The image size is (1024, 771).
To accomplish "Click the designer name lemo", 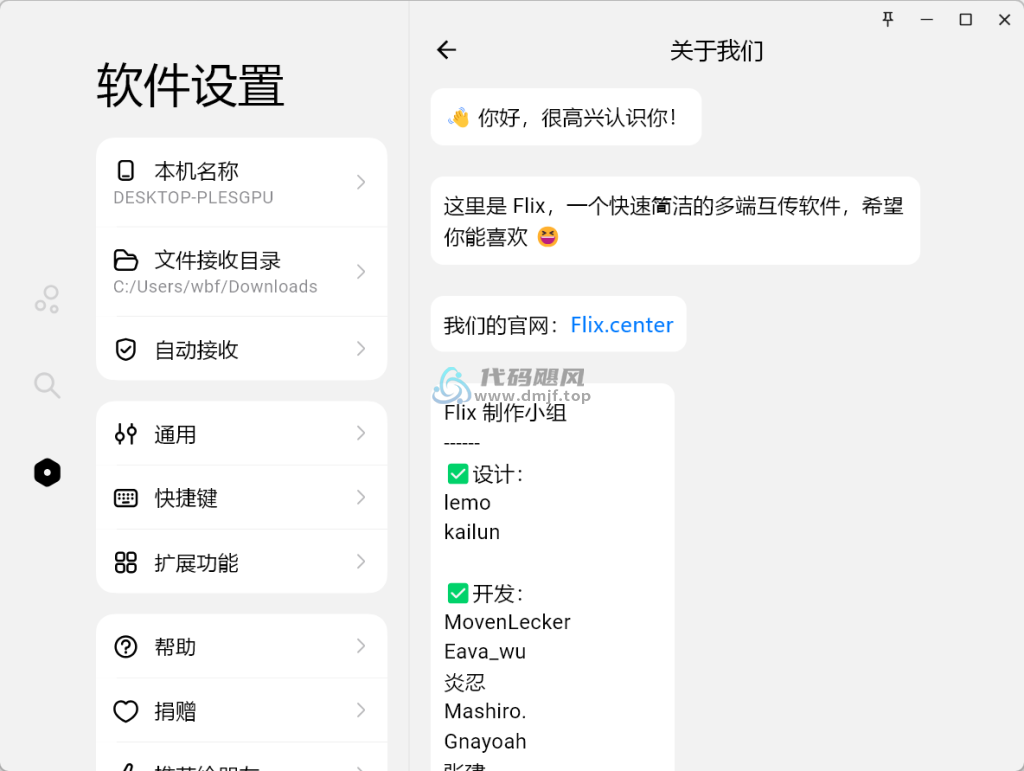I will (467, 503).
